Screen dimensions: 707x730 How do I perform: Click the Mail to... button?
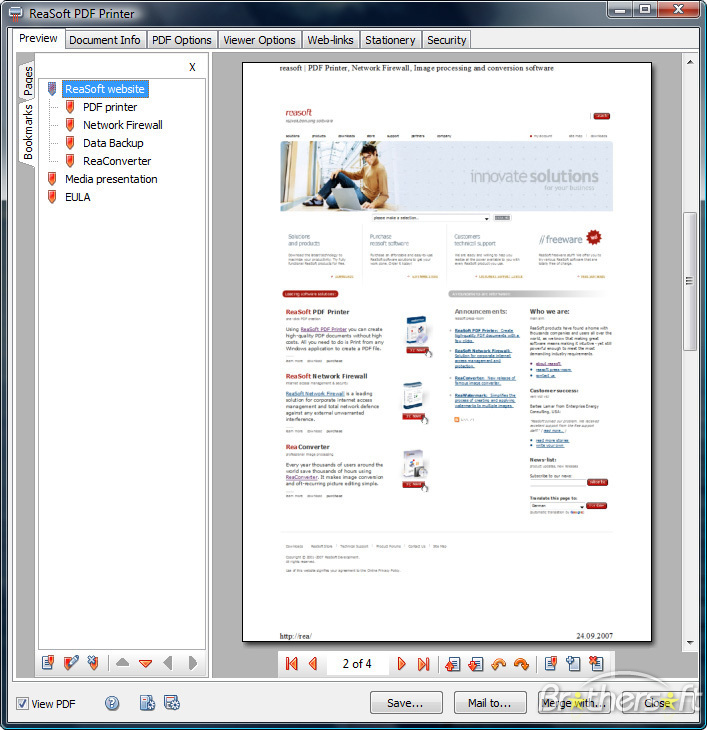tap(490, 703)
